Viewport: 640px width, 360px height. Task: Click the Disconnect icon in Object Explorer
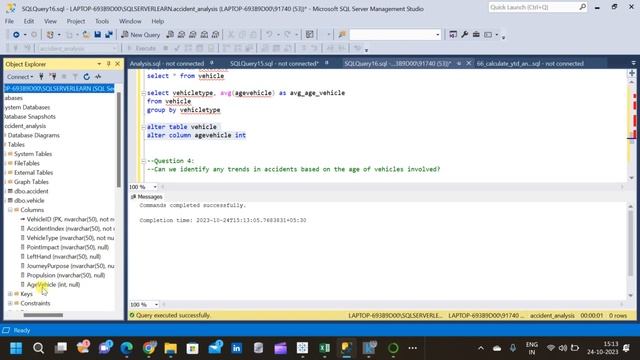(x=53, y=77)
